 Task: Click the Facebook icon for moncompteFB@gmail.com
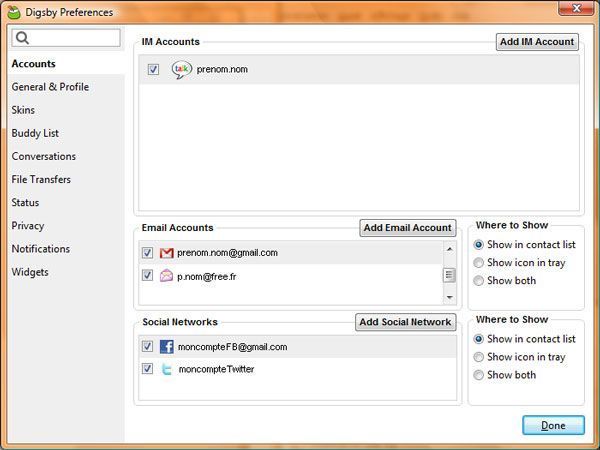(166, 347)
